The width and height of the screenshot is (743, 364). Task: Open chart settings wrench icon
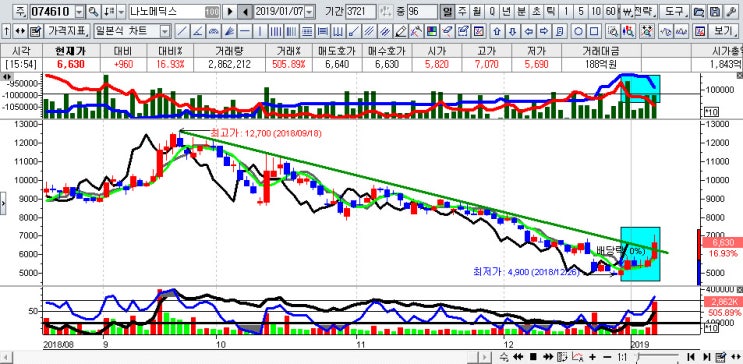point(730,11)
